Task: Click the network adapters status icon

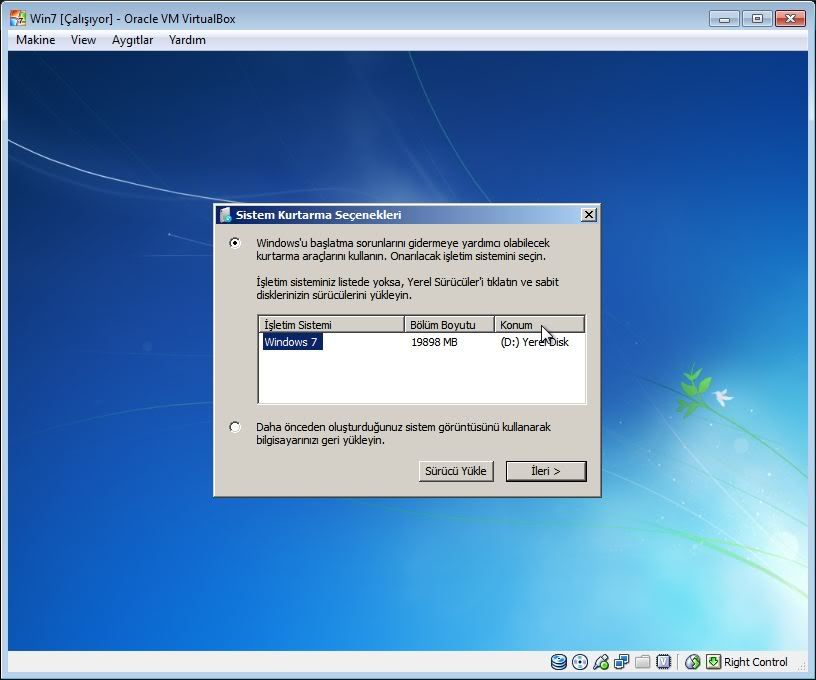Action: point(622,662)
